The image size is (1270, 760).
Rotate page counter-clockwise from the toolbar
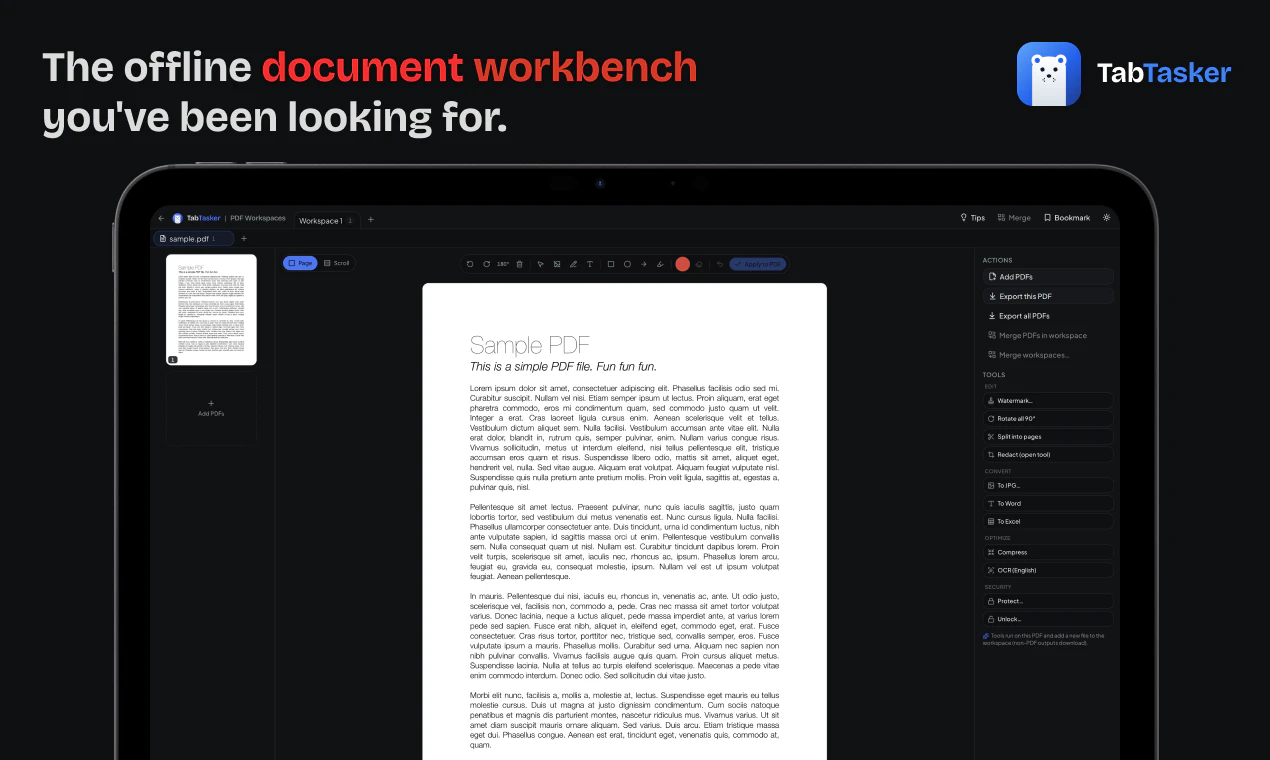[x=470, y=264]
